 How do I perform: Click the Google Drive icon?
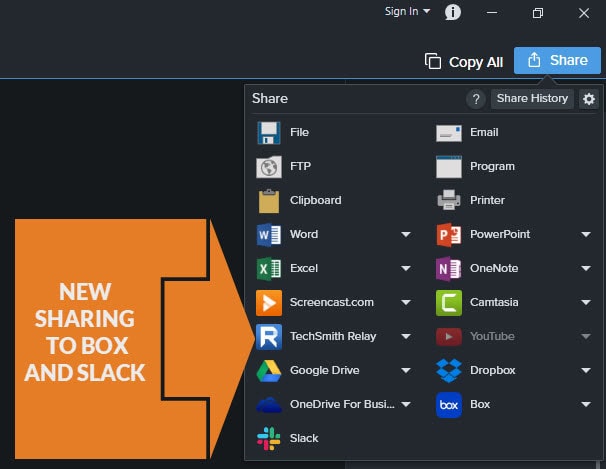tap(269, 371)
